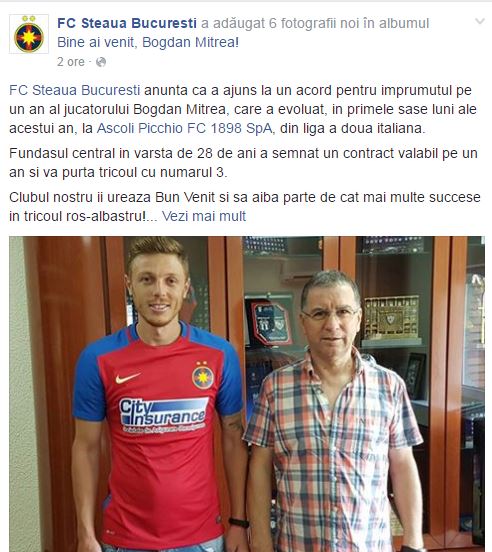Click the black wristwatch on player's arm

(x=238, y=522)
